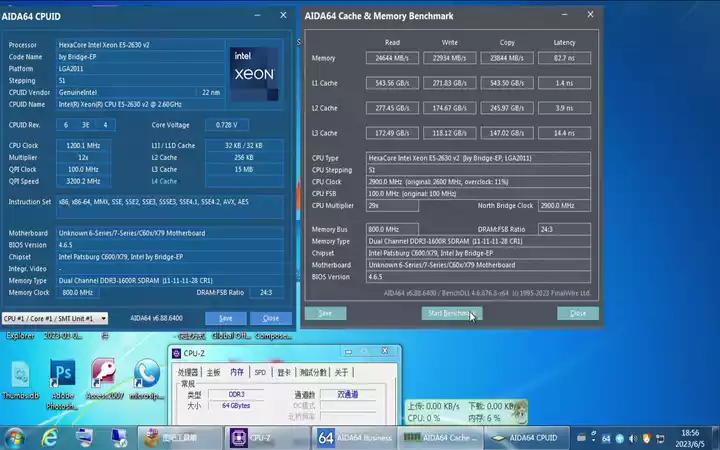Click the L2 Cache Copy 245.97 GB/s field
720x450 pixels.
point(507,108)
